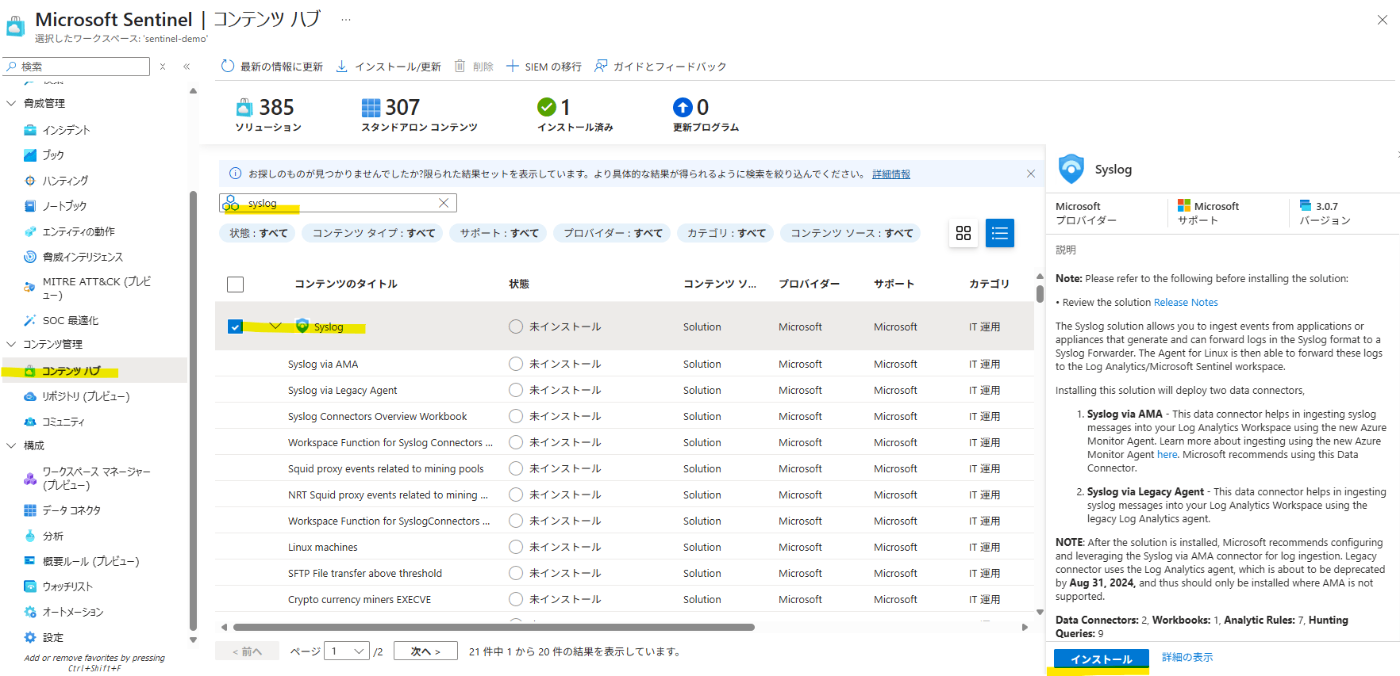The height and width of the screenshot is (676, 1400).
Task: Clear the syslog search text
Action: point(444,203)
